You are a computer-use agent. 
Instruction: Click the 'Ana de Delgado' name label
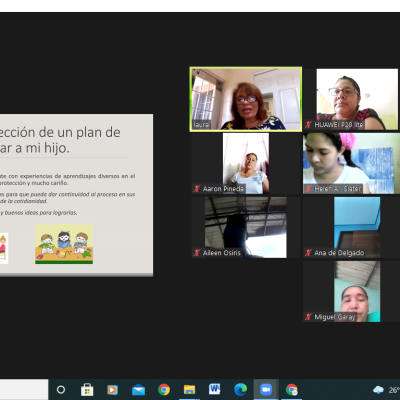click(339, 253)
